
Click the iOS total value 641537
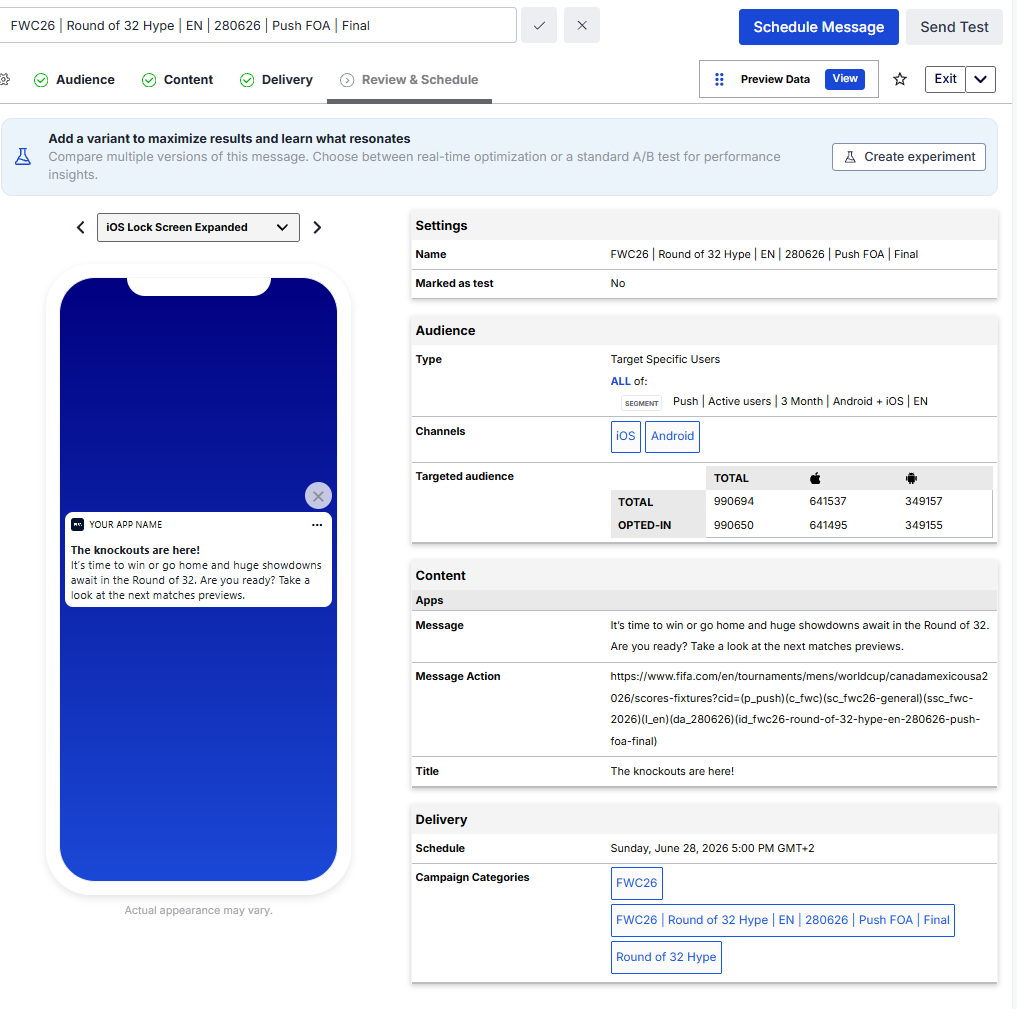point(828,501)
